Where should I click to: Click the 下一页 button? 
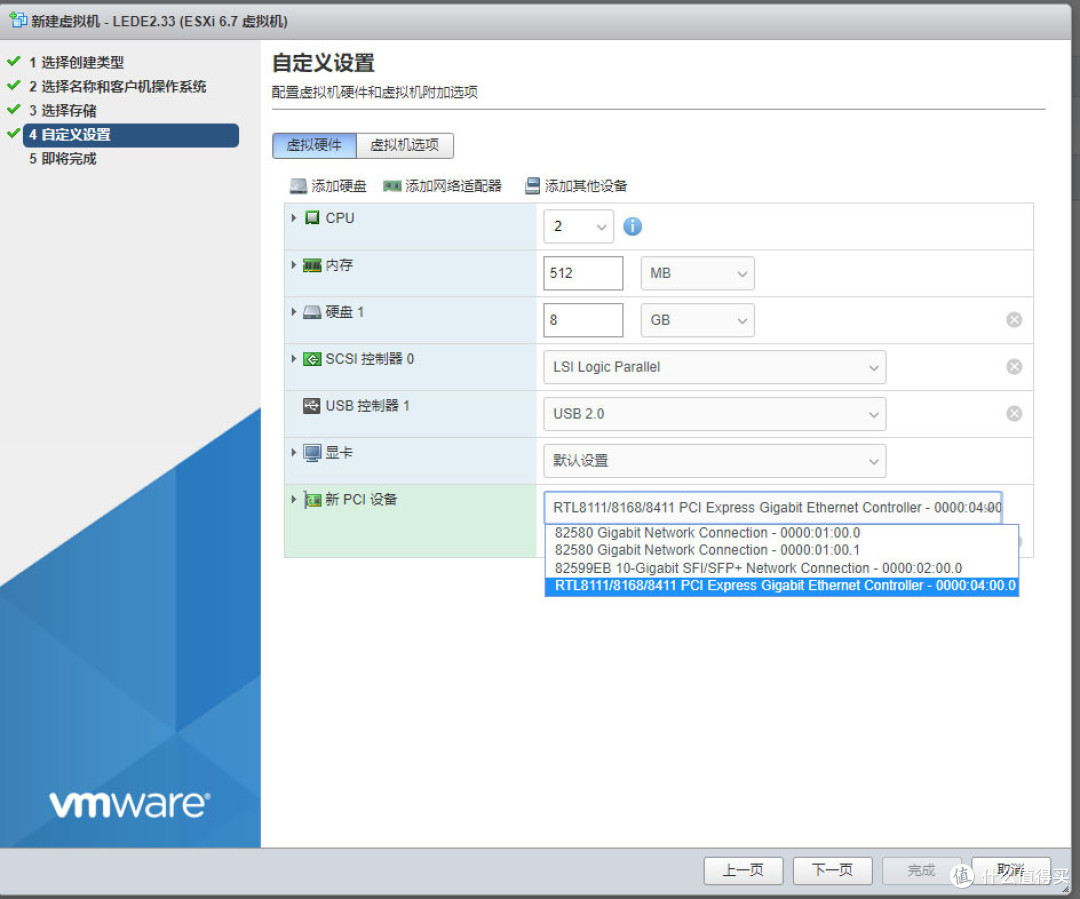pyautogui.click(x=832, y=870)
